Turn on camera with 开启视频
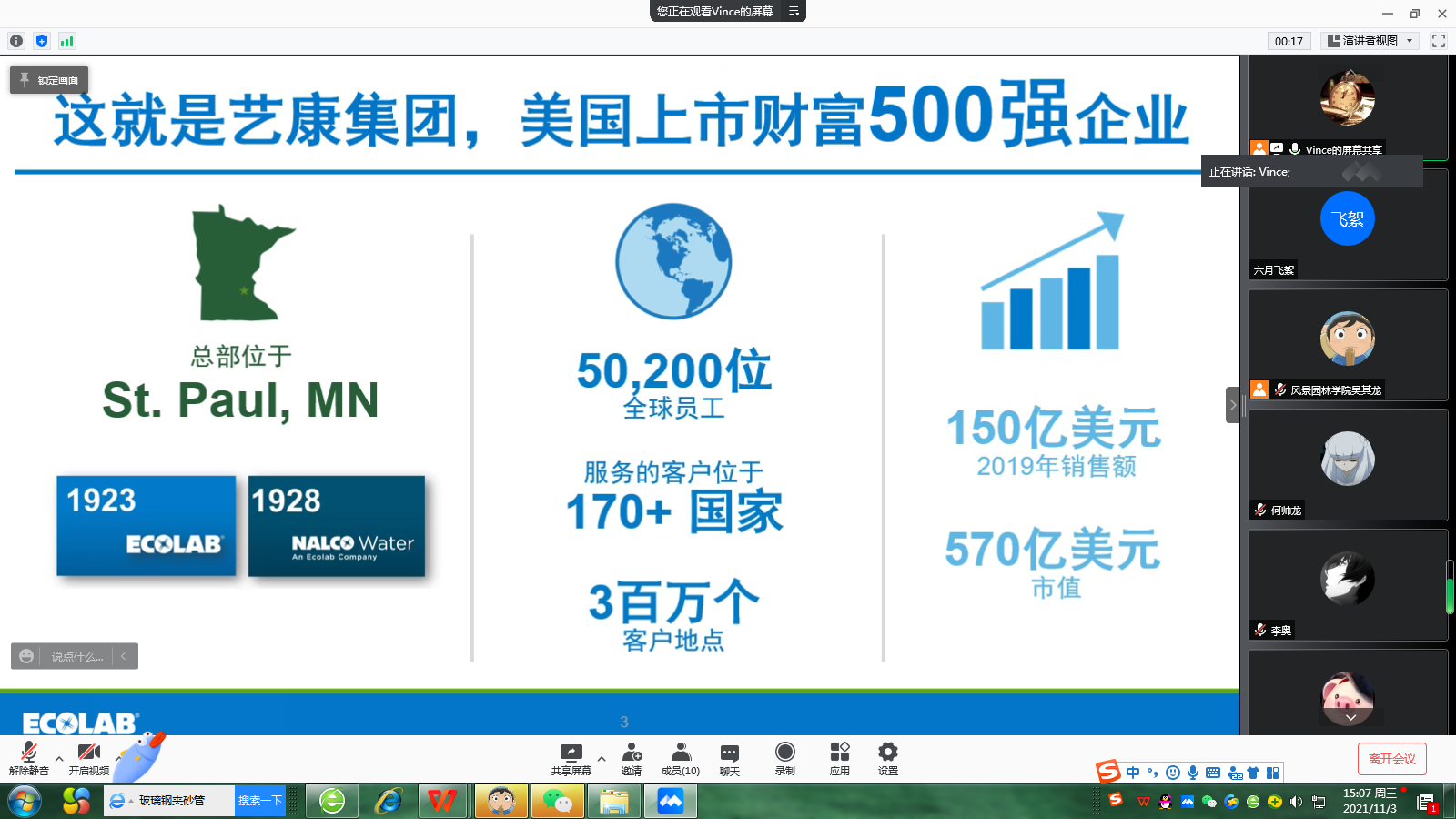The height and width of the screenshot is (819, 1456). pos(89,758)
